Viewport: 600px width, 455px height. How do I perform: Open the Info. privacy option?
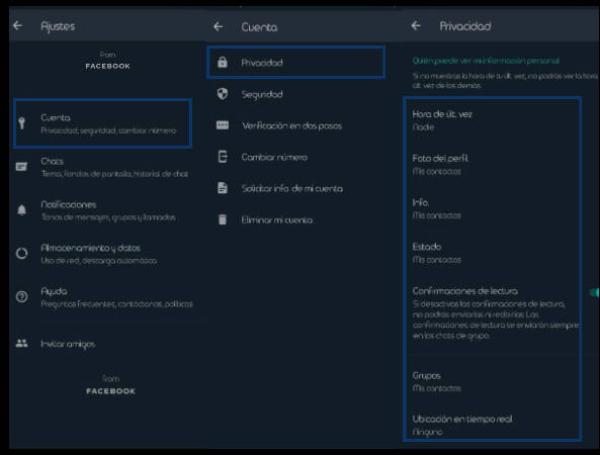tap(492, 209)
